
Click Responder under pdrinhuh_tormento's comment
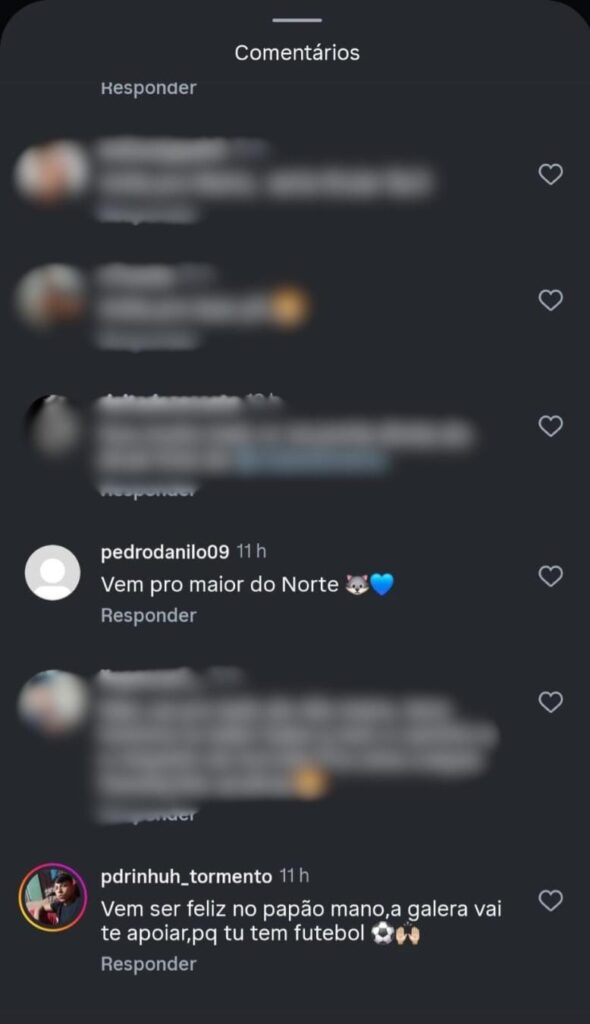tap(148, 964)
